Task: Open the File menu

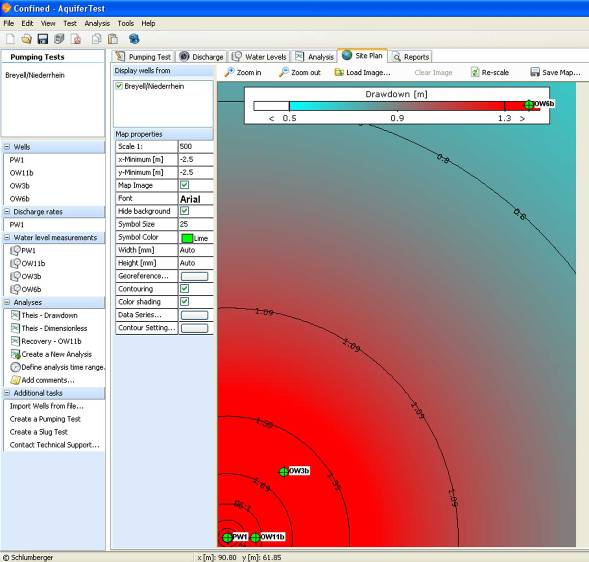Action: (x=9, y=23)
